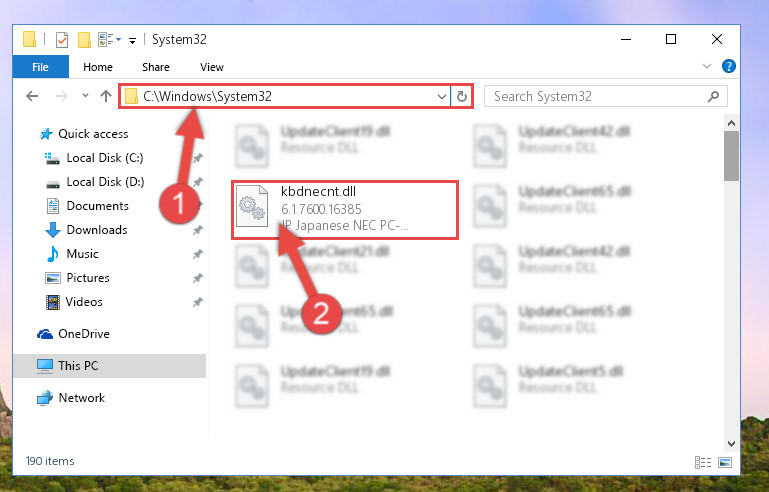Click the New Folder icon in quick access toolbar
The height and width of the screenshot is (492, 769).
click(x=84, y=40)
